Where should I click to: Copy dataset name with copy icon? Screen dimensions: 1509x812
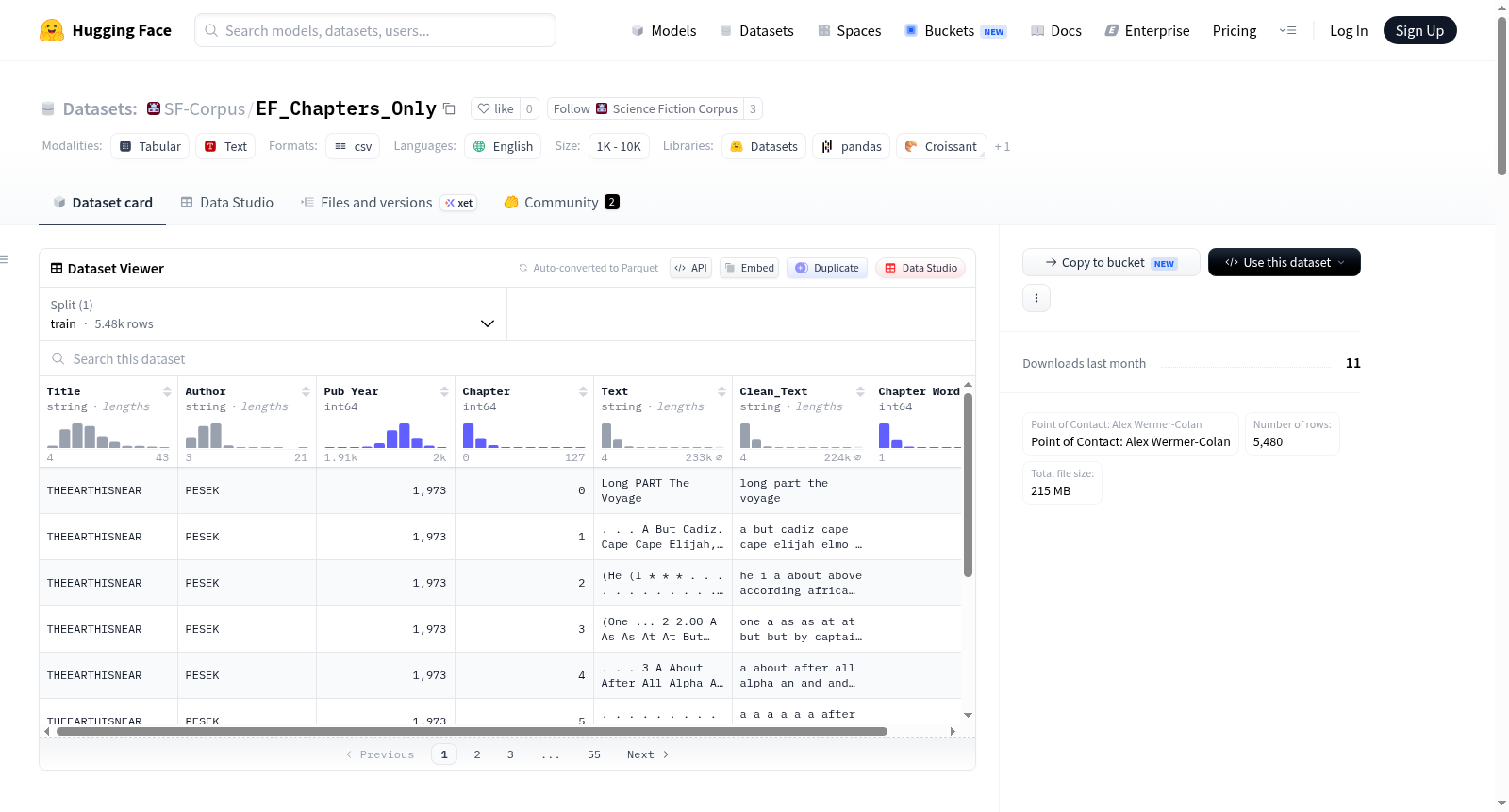pyautogui.click(x=450, y=109)
